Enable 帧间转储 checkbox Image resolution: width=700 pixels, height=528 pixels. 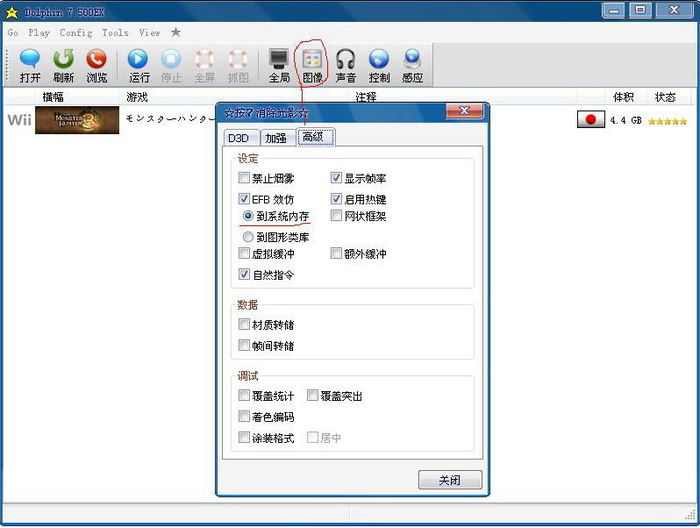[244, 345]
